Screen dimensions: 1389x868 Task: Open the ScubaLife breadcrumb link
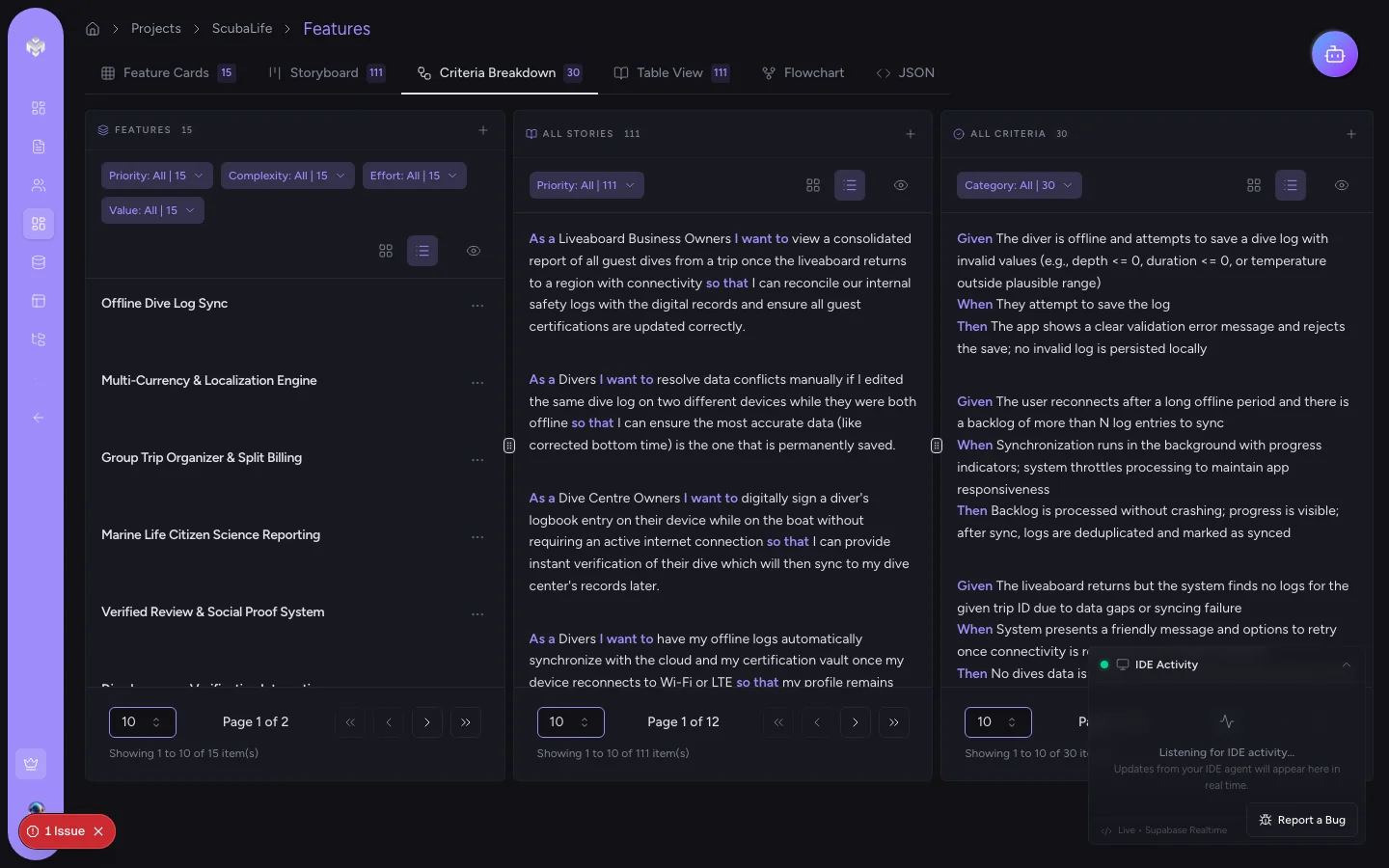tap(242, 29)
